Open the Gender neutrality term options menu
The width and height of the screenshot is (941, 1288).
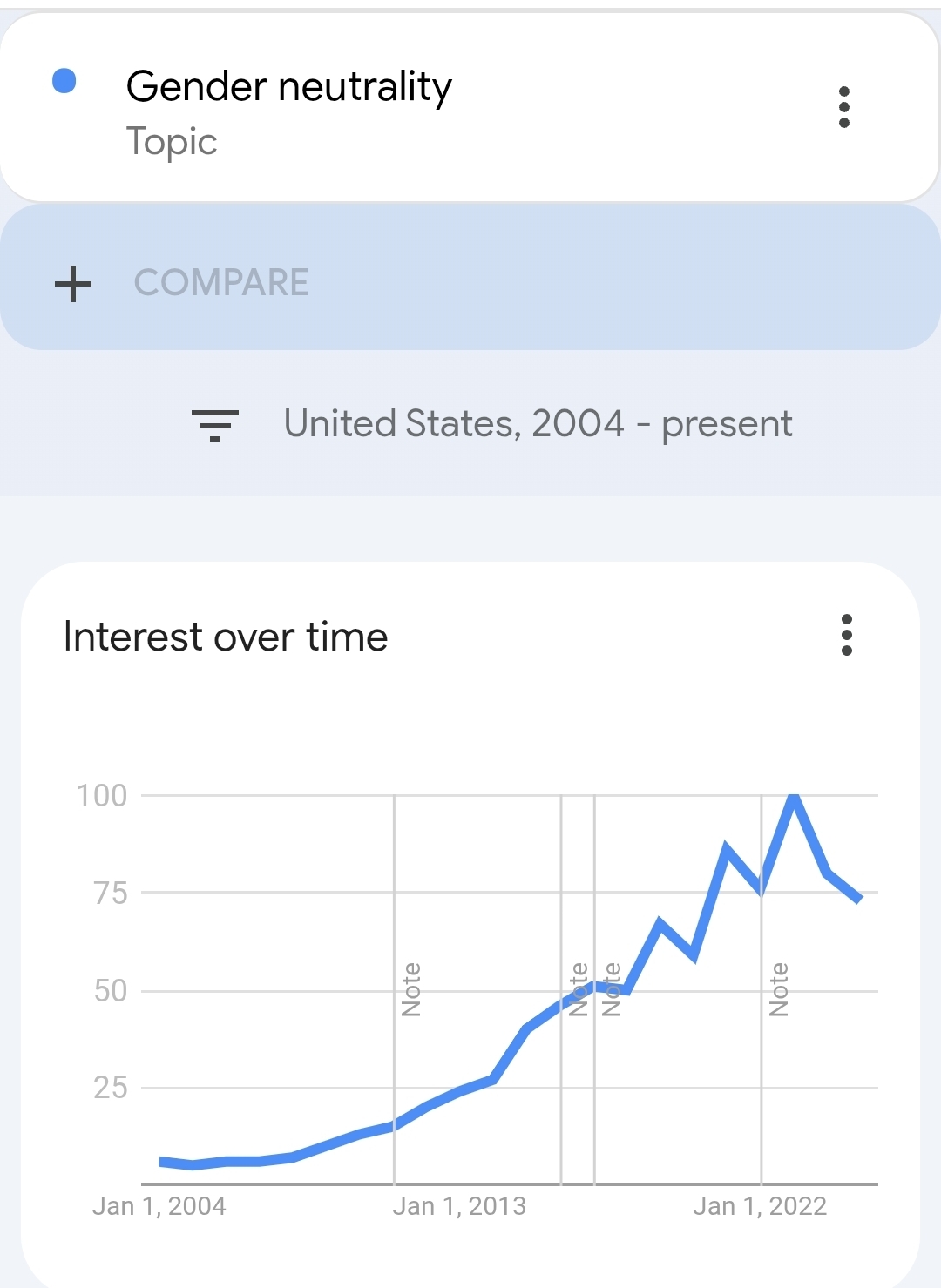[843, 107]
